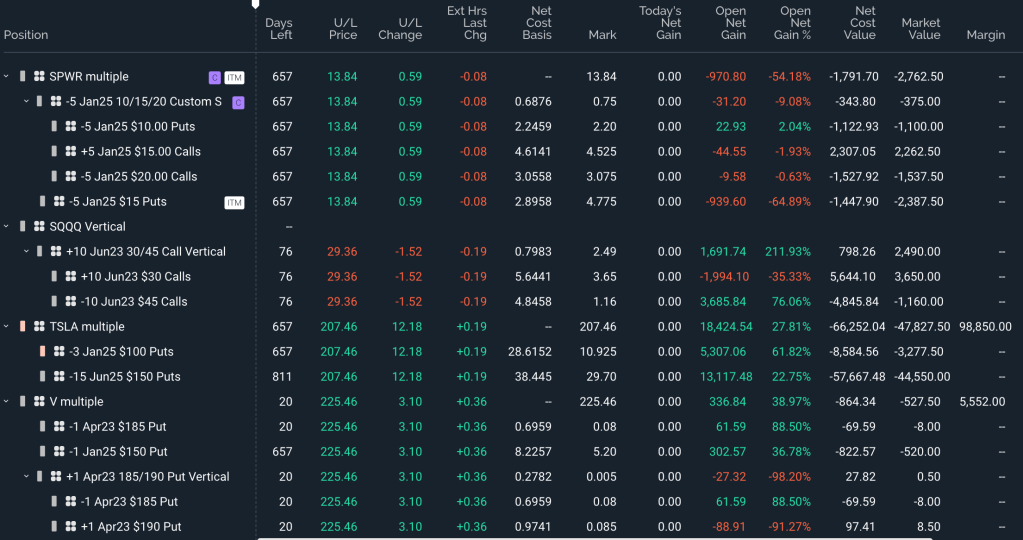
Task: Collapse the +1 Apr23 185/190 Put Vertical
Action: (x=26, y=477)
